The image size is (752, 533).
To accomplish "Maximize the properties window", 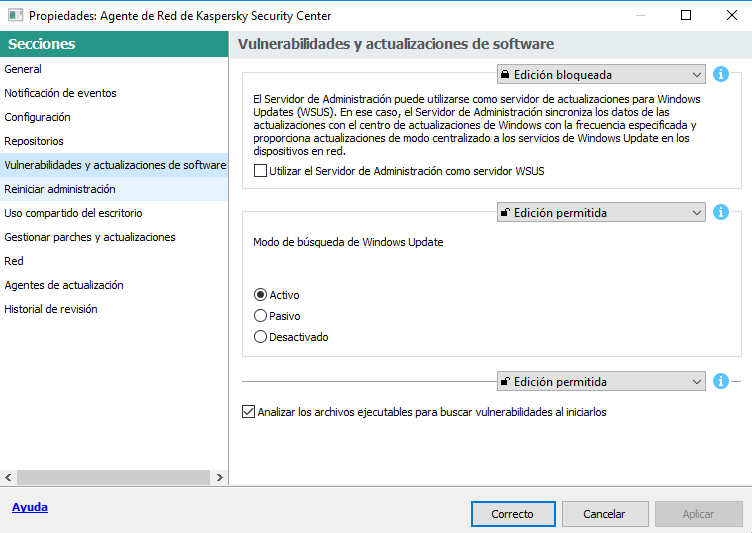I will 686,15.
